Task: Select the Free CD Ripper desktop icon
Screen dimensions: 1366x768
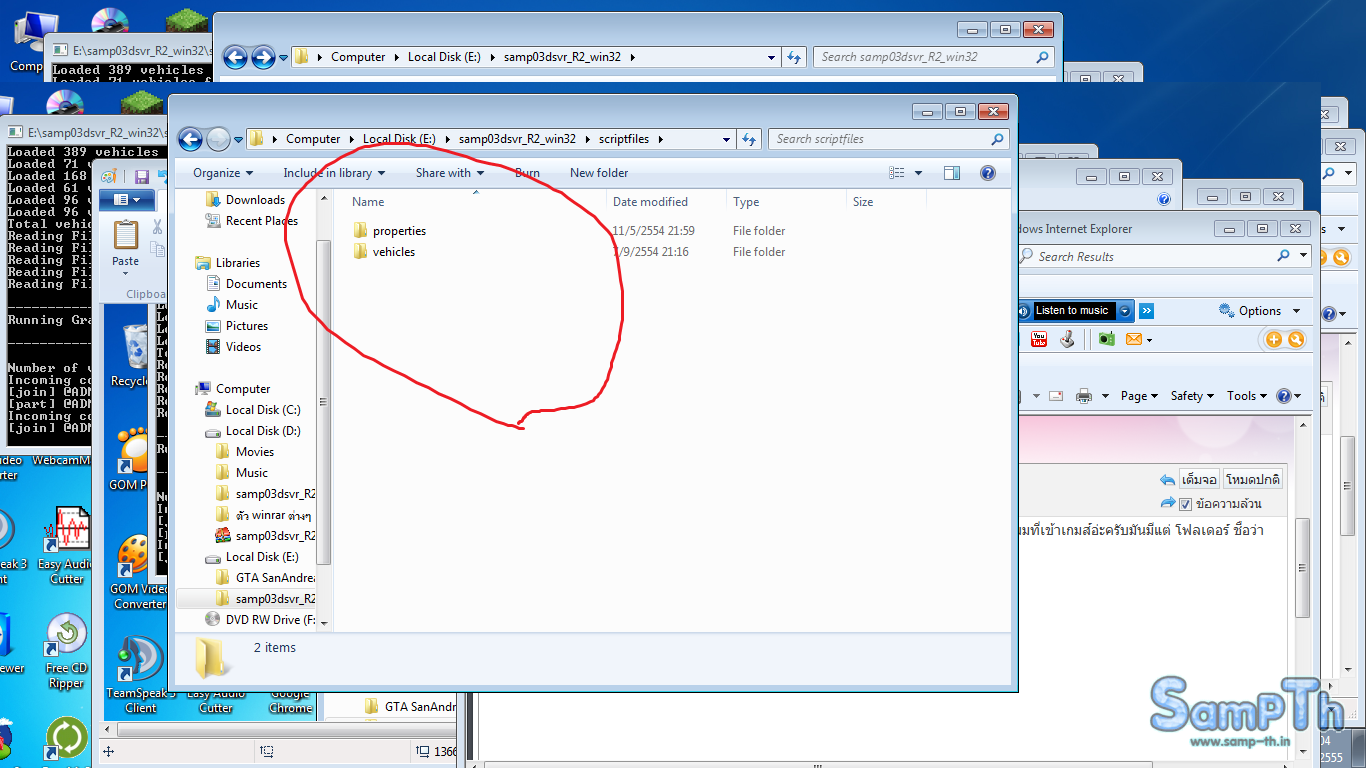Action: (x=67, y=651)
